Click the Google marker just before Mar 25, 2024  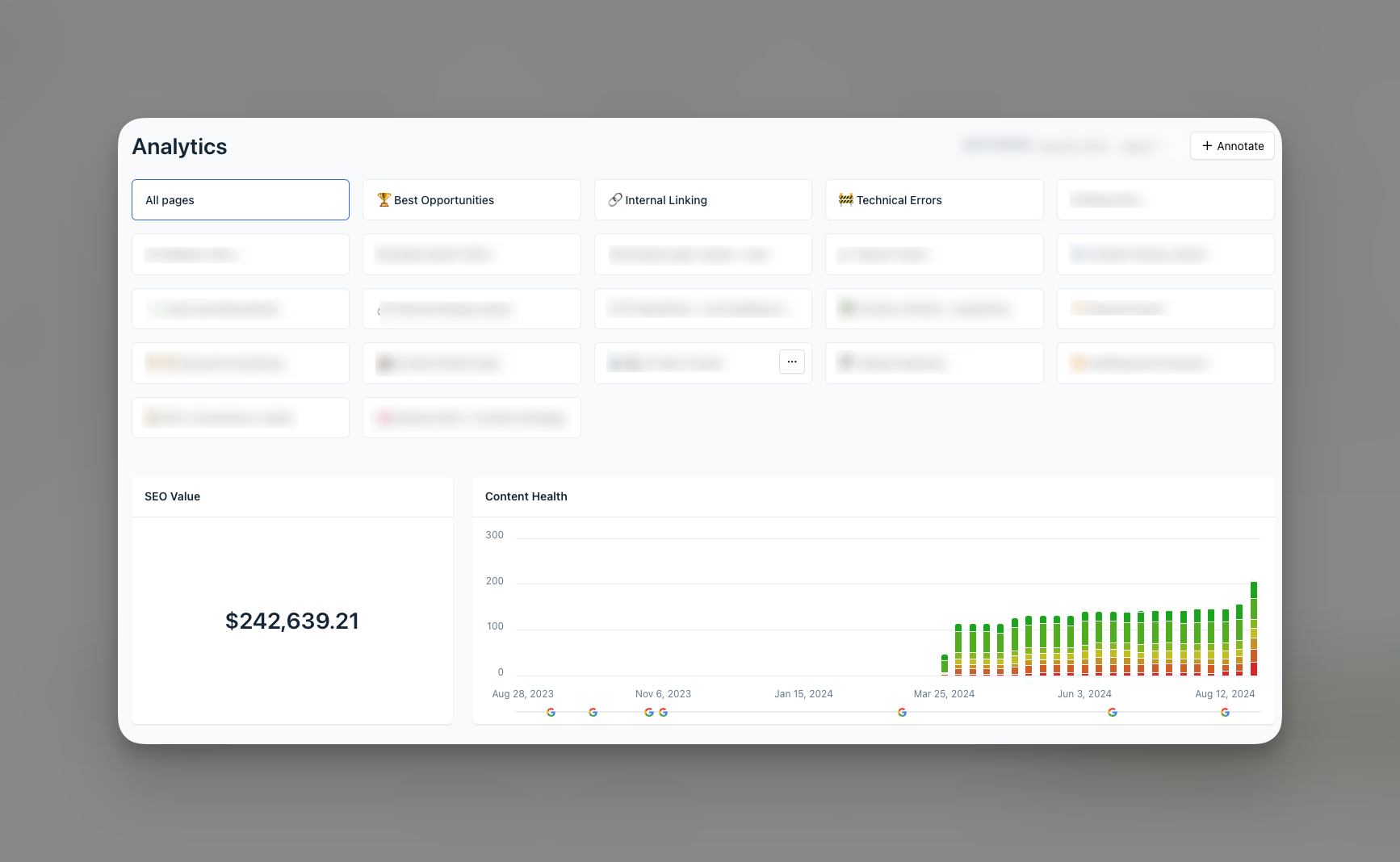click(x=902, y=712)
